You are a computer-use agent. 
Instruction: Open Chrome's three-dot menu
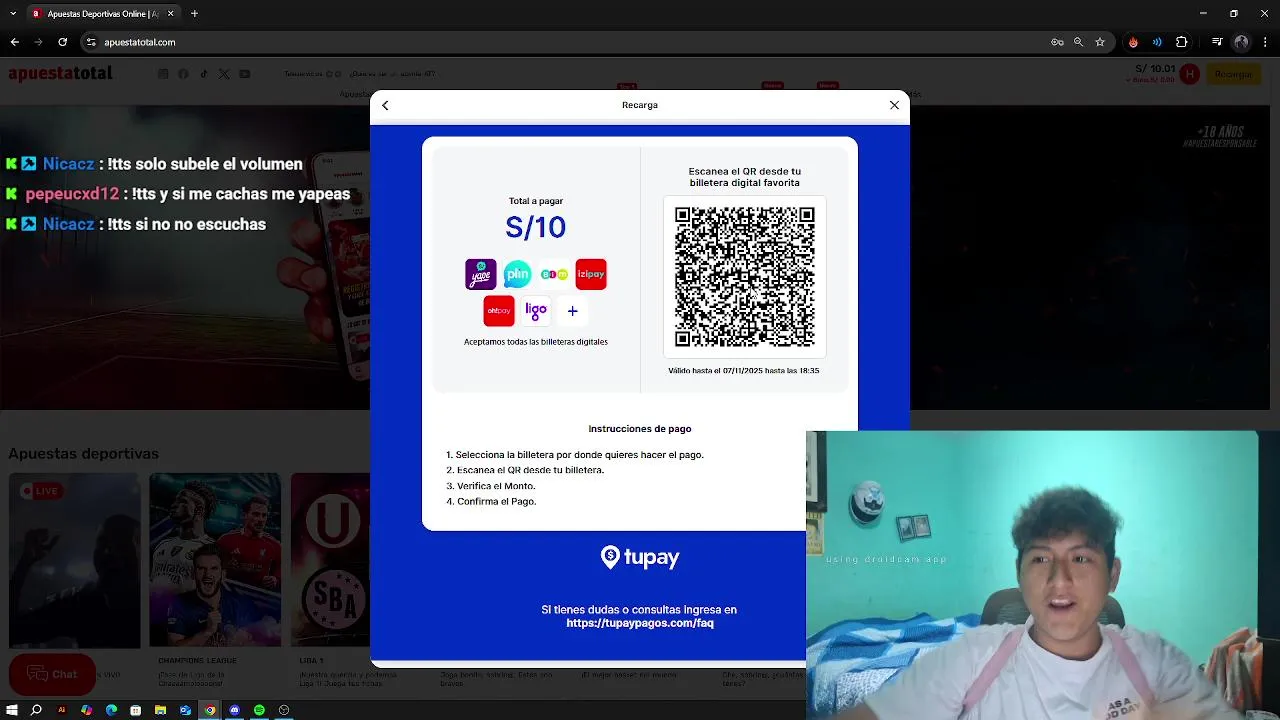[1265, 42]
